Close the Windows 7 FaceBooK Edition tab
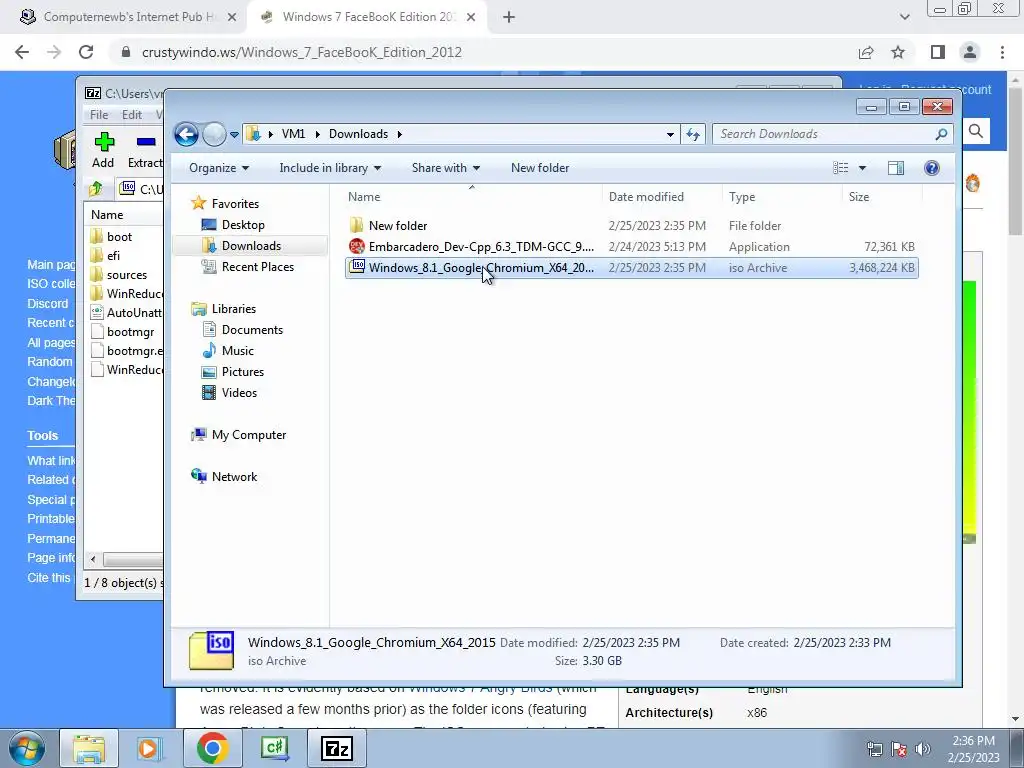Viewport: 1024px width, 768px height. click(x=471, y=17)
